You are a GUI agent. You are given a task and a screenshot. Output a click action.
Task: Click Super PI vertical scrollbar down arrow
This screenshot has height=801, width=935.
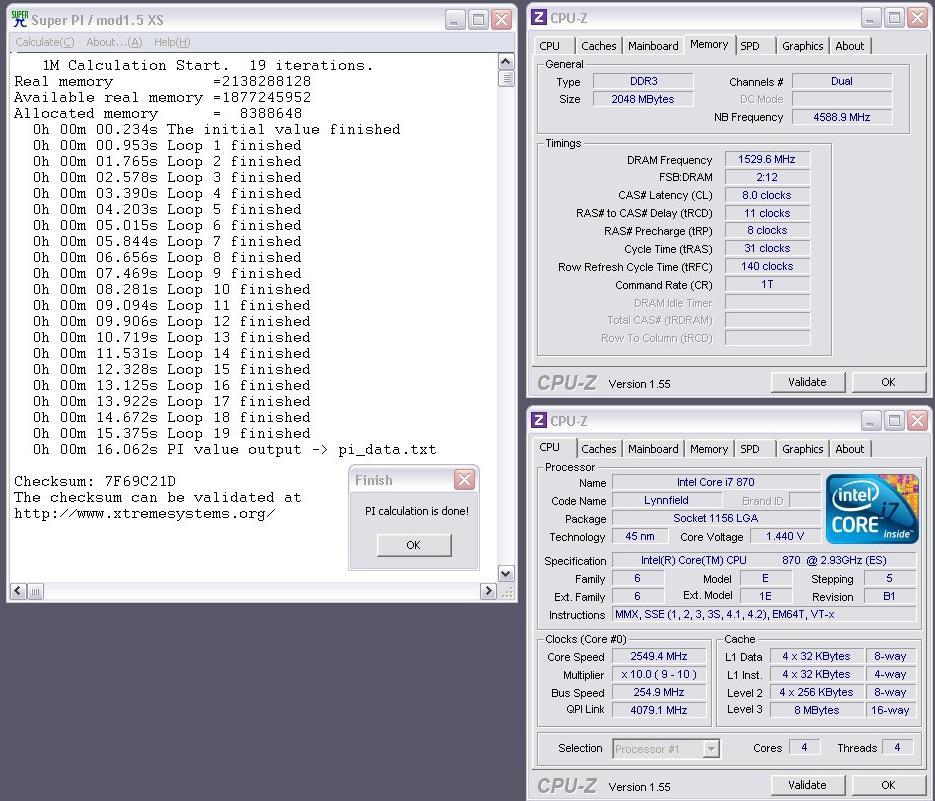tap(506, 574)
